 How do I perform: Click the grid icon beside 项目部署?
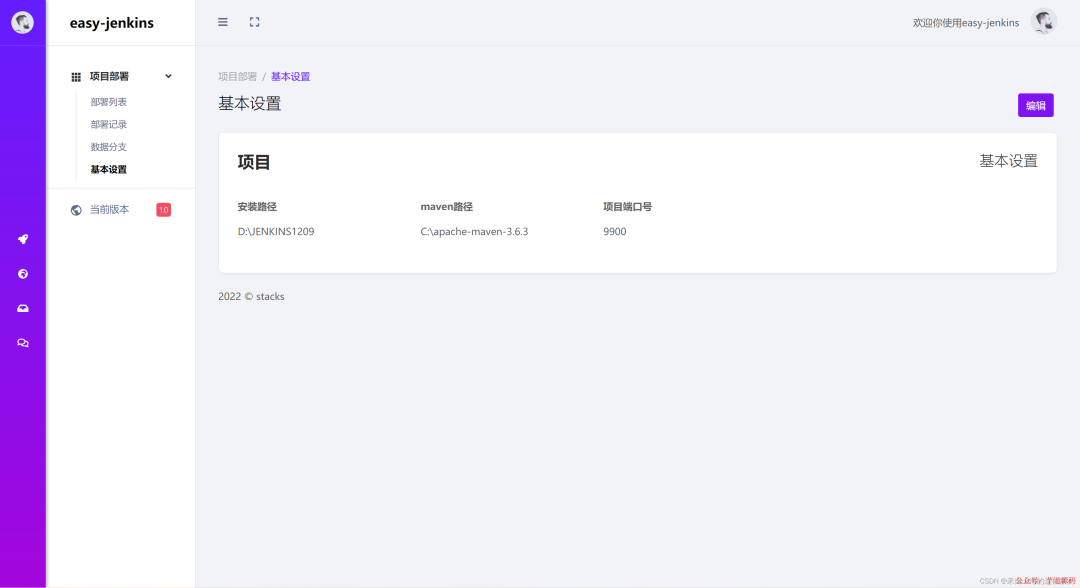(x=76, y=75)
